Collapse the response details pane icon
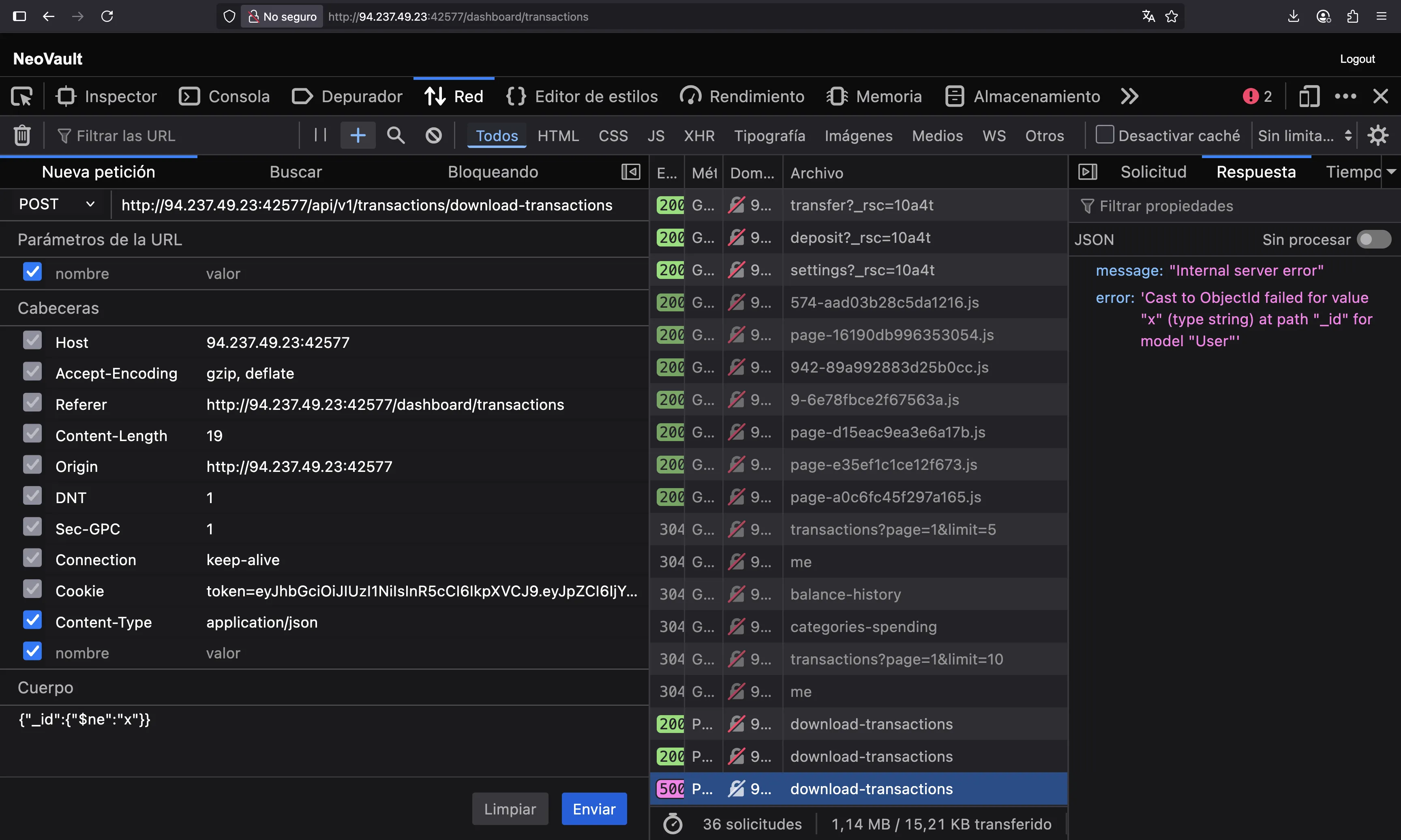Screen dimensions: 1401x840 click(1088, 171)
